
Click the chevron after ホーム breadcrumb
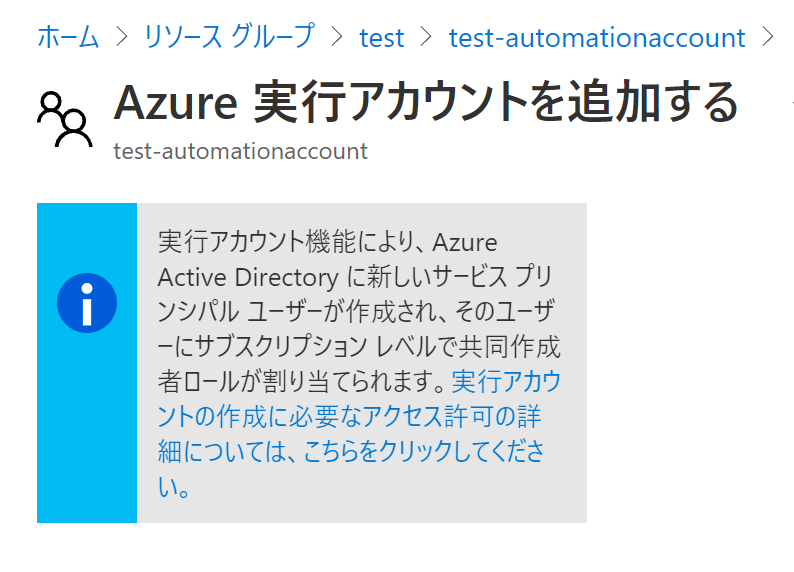click(122, 37)
